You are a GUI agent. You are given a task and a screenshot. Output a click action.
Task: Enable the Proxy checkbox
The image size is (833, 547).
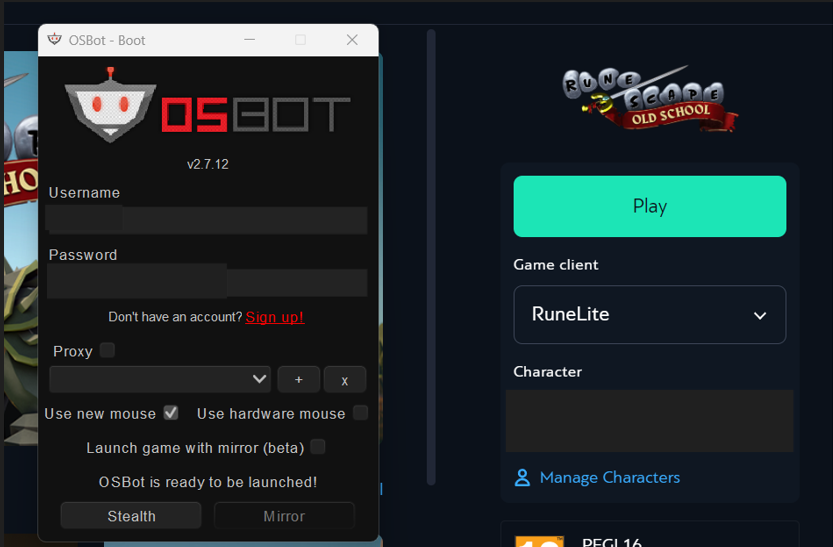click(x=107, y=351)
